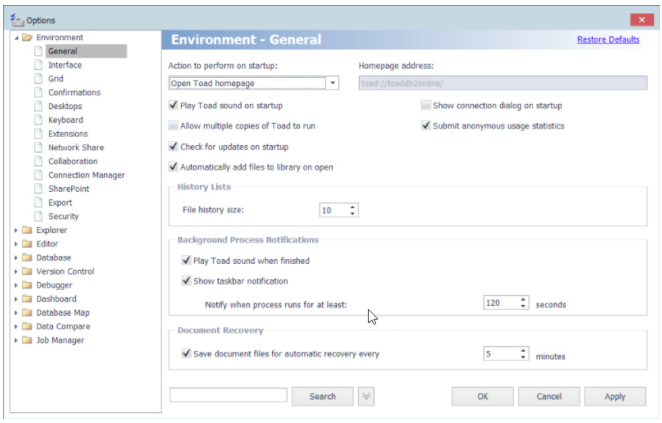
Task: Open the SharePoint options page
Action: [x=68, y=189]
